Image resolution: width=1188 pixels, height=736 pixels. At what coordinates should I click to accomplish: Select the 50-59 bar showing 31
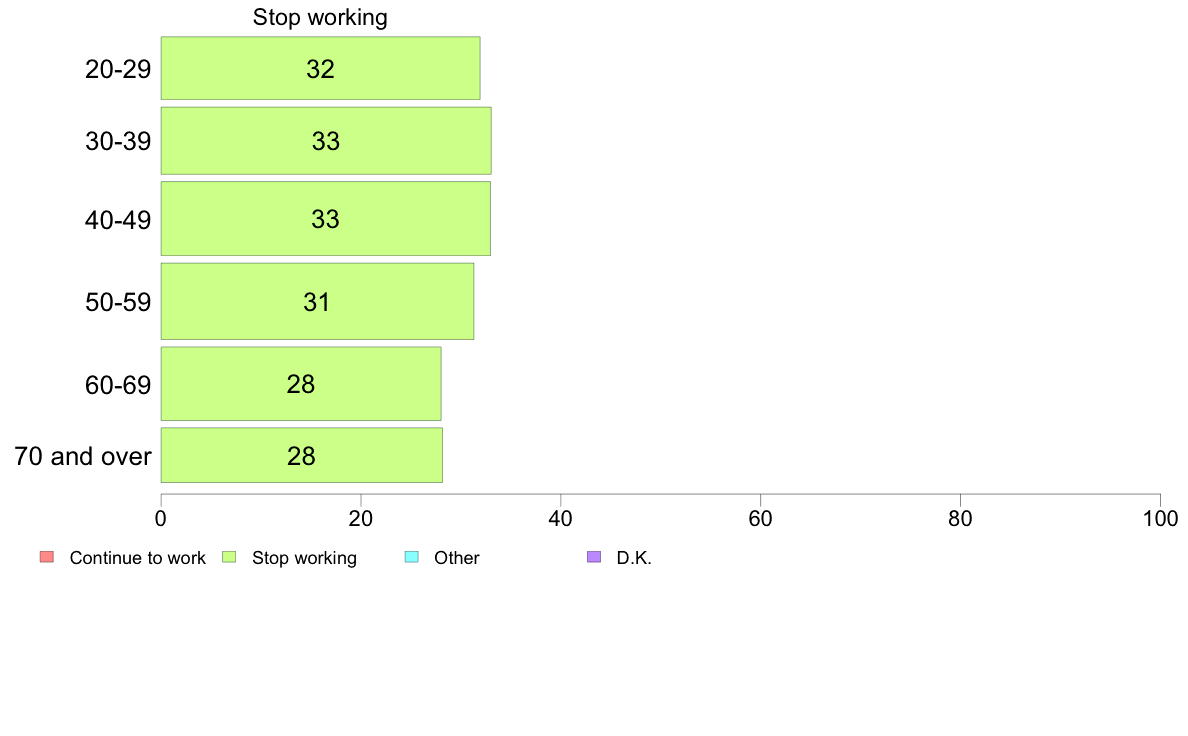(317, 302)
